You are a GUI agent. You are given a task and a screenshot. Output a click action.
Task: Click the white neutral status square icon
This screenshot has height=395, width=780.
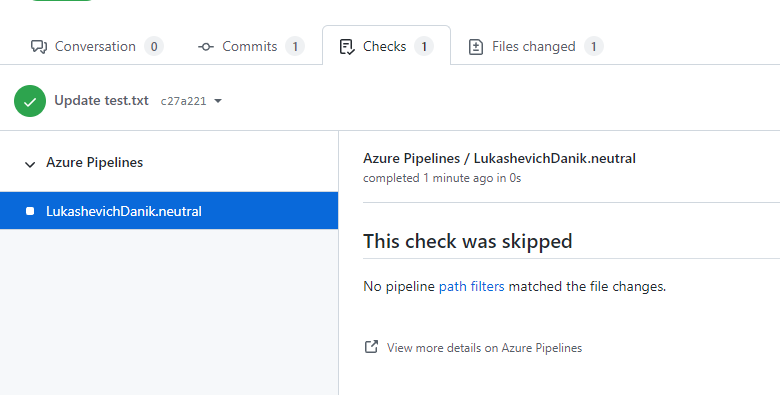30,211
